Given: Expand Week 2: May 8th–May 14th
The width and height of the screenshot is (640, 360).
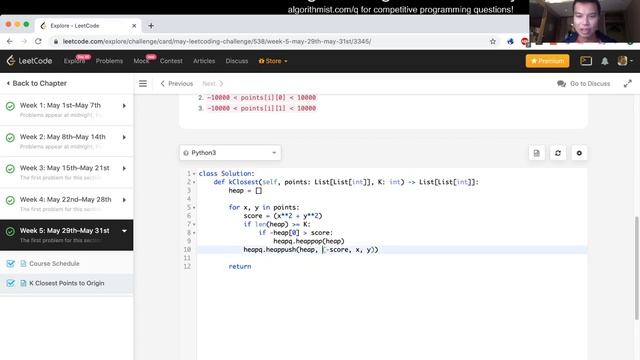Looking at the screenshot, I should [124, 137].
